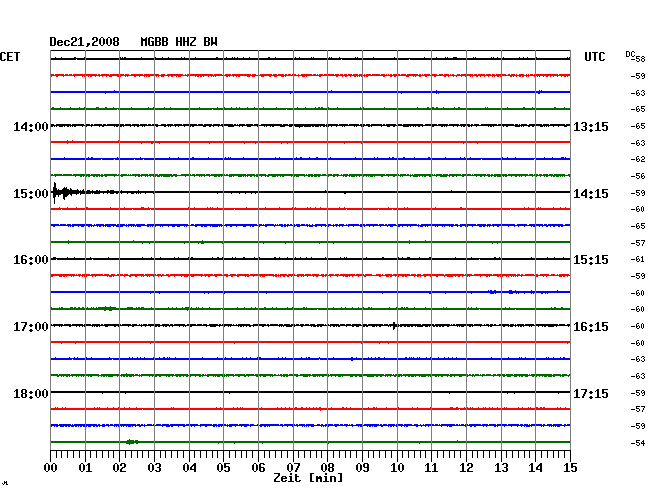This screenshot has width=650, height=494.
Task: Click minute label "10" on the x-axis
Action: [x=397, y=468]
